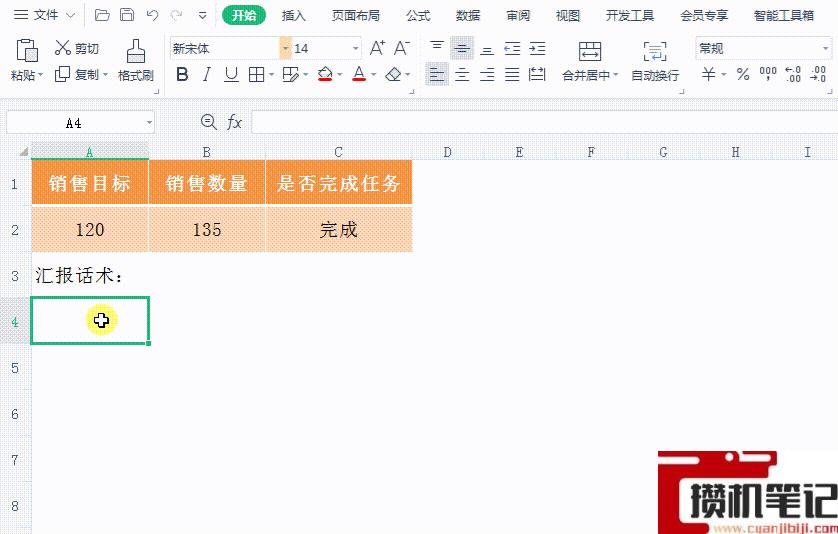Open the font size 14 dropdown
The width and height of the screenshot is (838, 534).
tap(355, 49)
